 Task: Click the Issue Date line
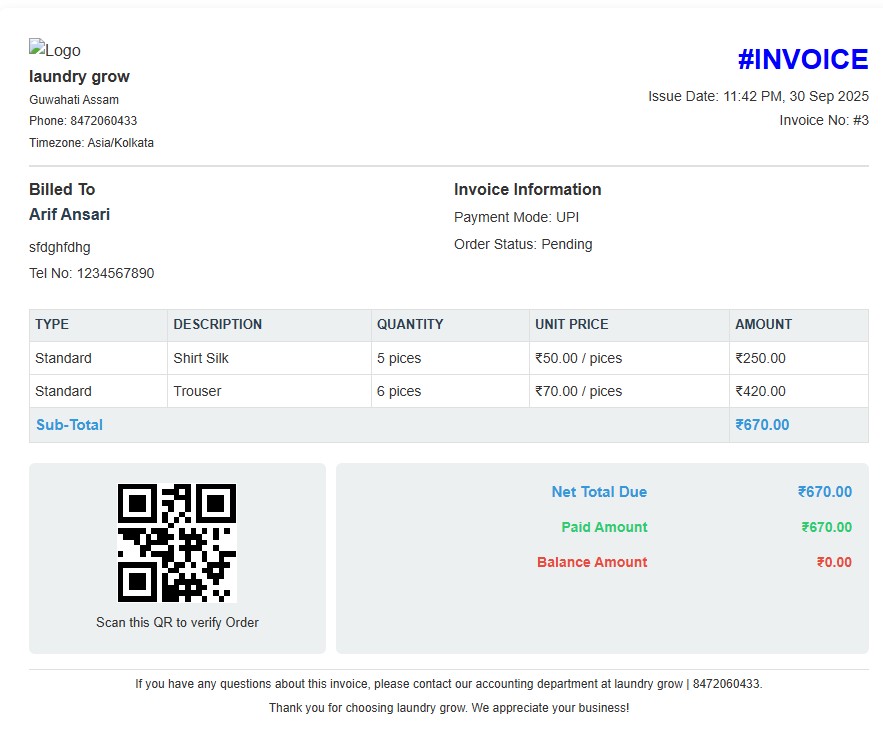click(758, 96)
